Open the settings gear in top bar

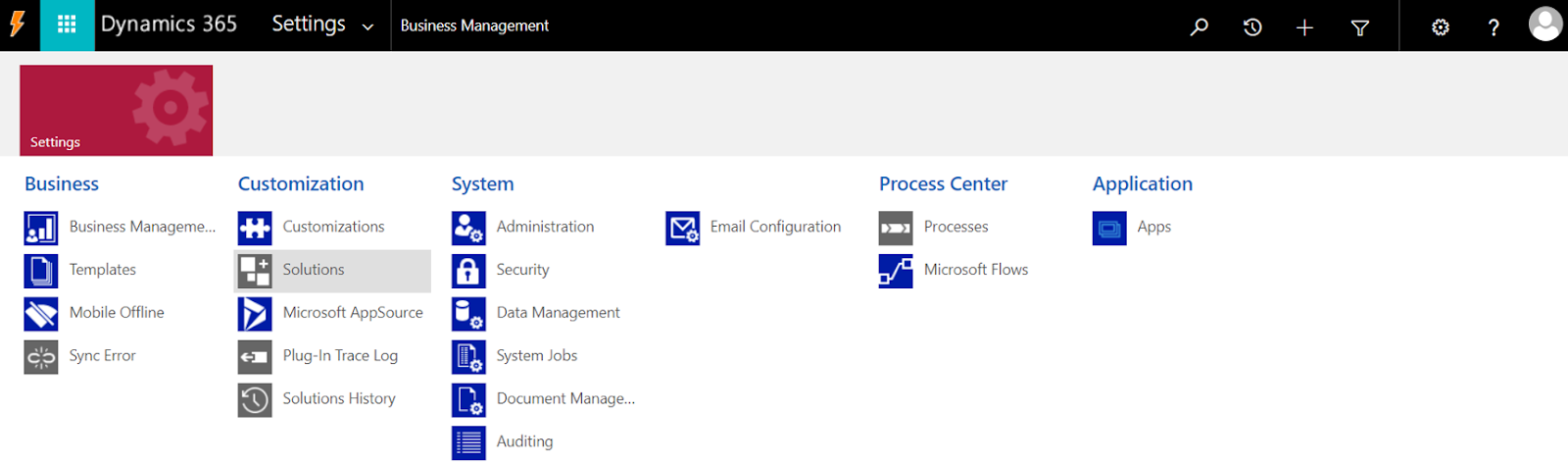click(x=1440, y=27)
